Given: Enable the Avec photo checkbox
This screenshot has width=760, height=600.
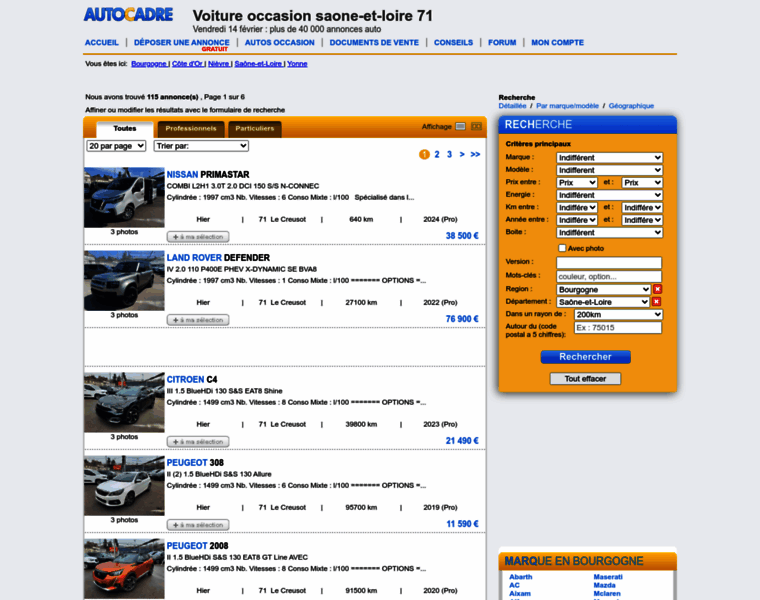Looking at the screenshot, I should [x=562, y=248].
